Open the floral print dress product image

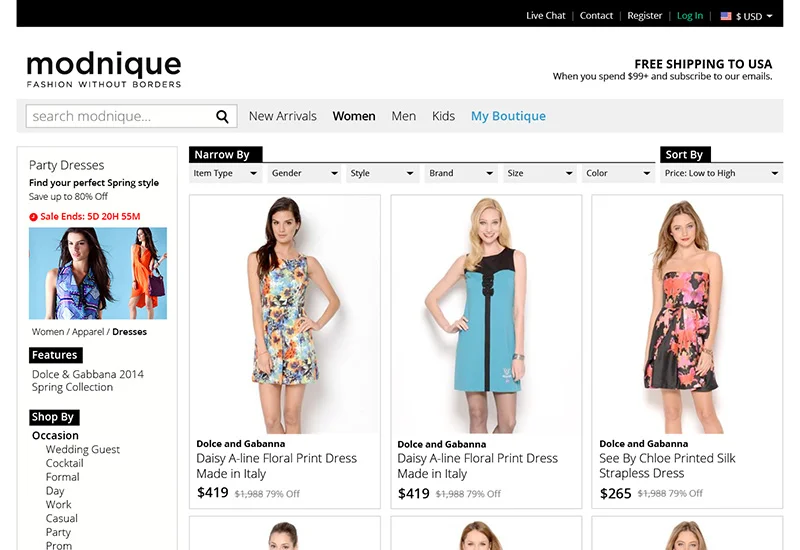pos(285,314)
